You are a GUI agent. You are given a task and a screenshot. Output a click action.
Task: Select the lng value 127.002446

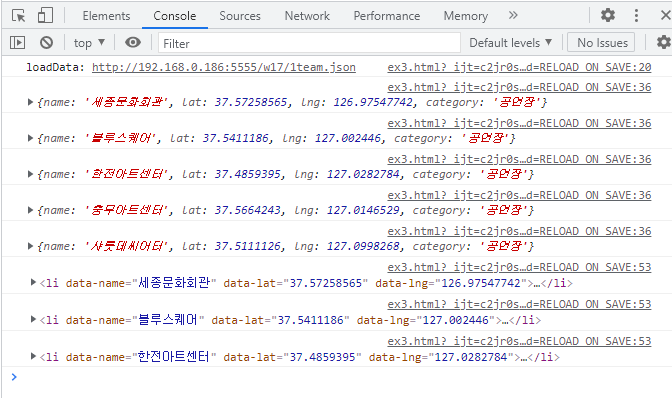348,138
